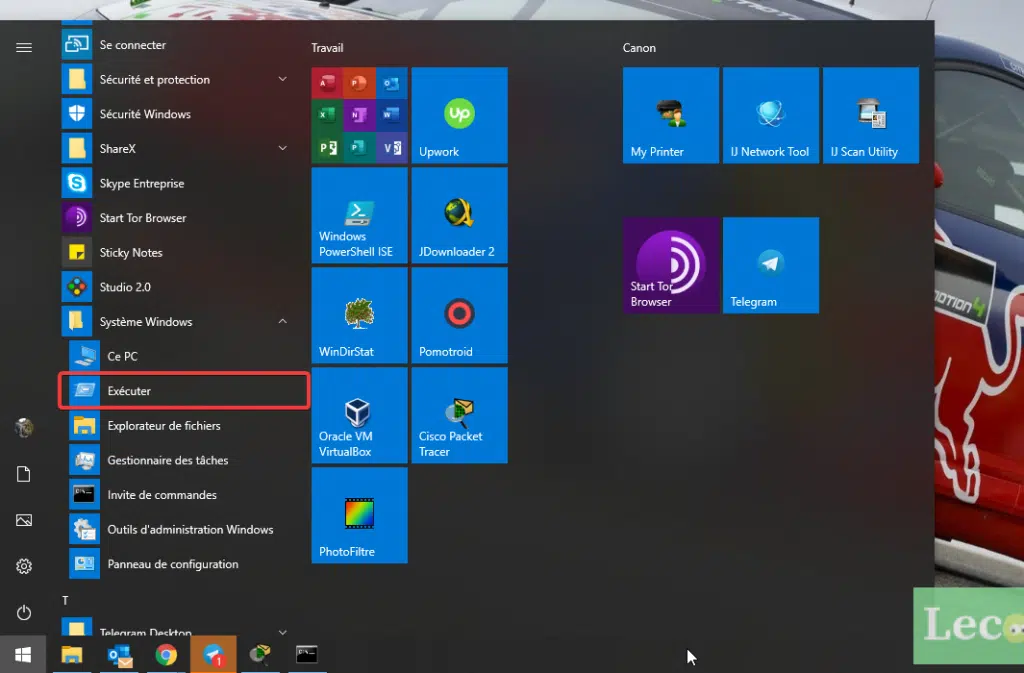Open Sécurité Windows app

[178, 114]
